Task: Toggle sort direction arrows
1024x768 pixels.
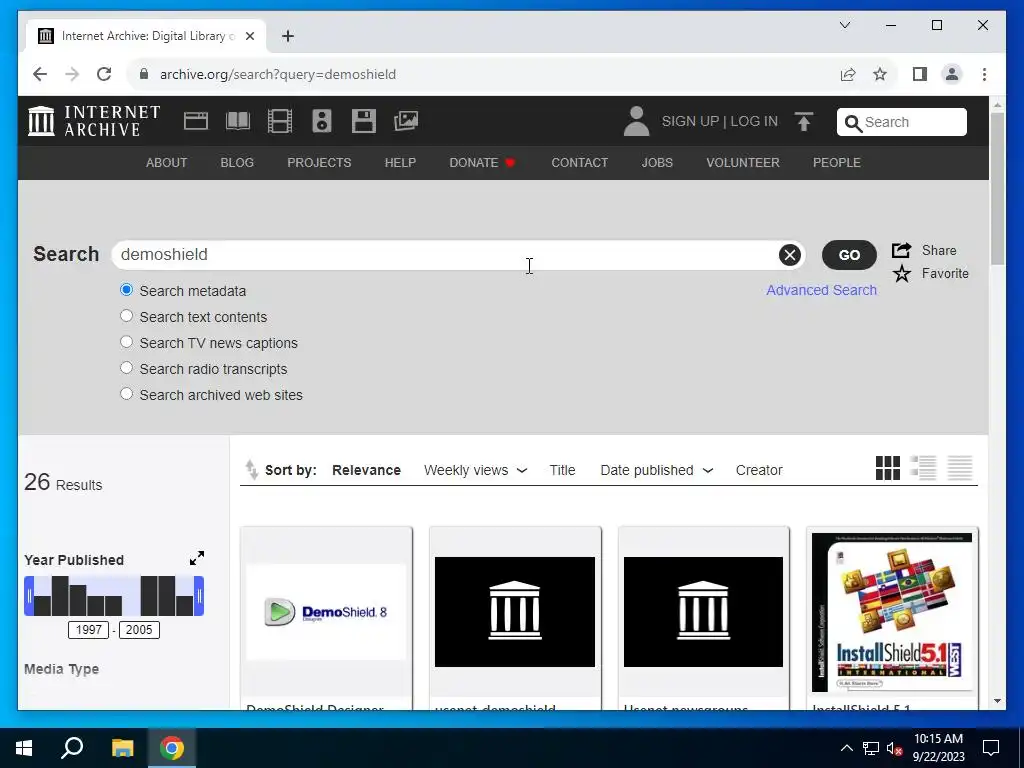Action: pos(251,470)
